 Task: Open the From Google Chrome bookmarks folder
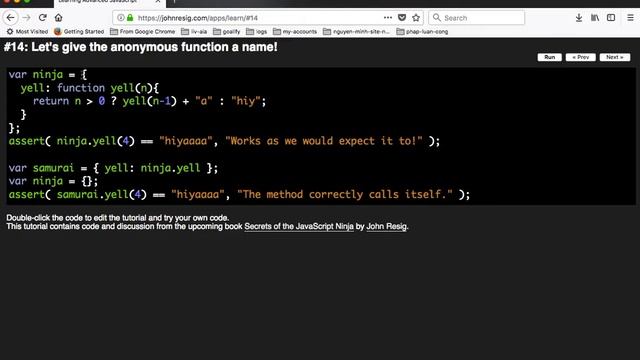(142, 31)
